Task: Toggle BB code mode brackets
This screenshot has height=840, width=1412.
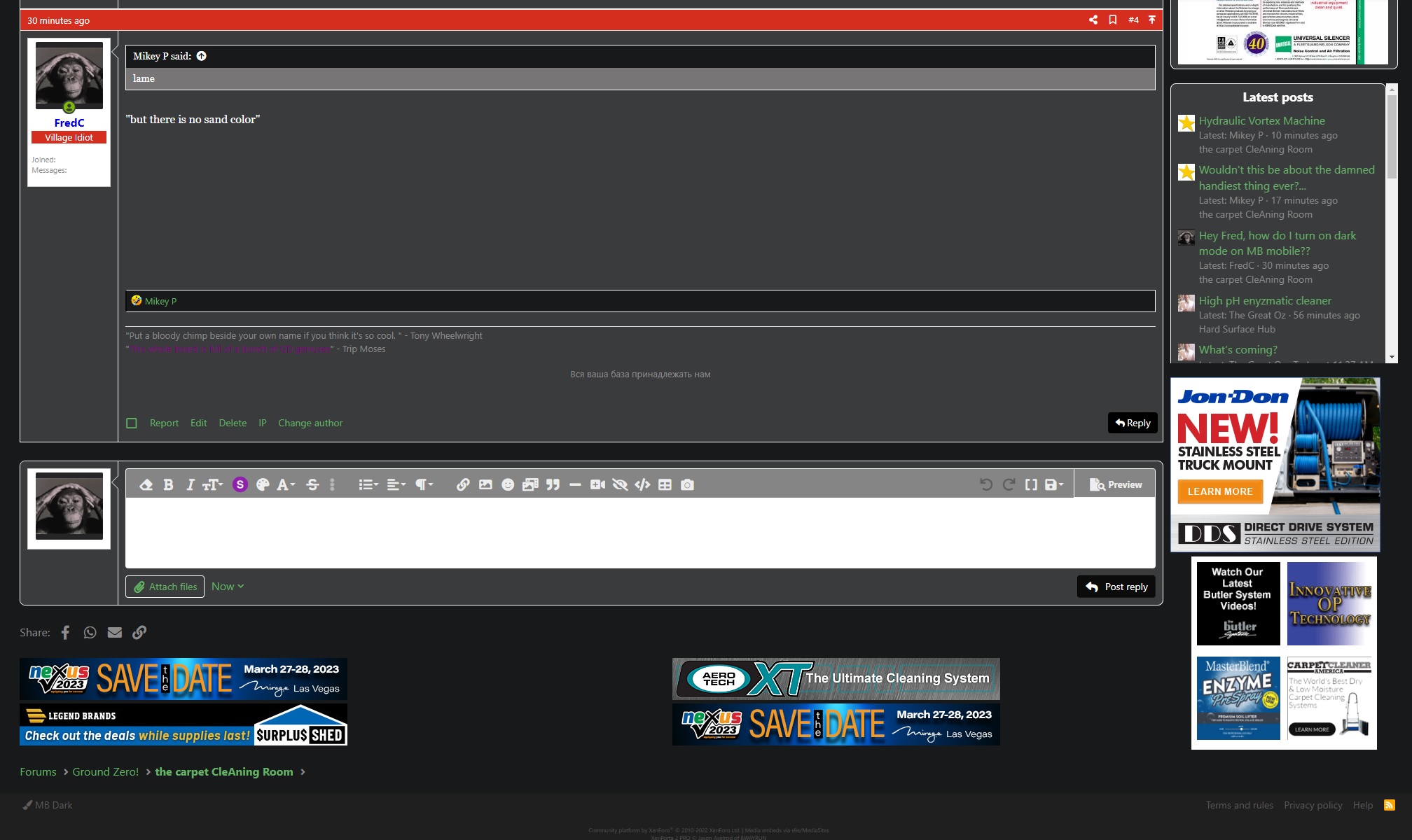Action: tap(1031, 484)
